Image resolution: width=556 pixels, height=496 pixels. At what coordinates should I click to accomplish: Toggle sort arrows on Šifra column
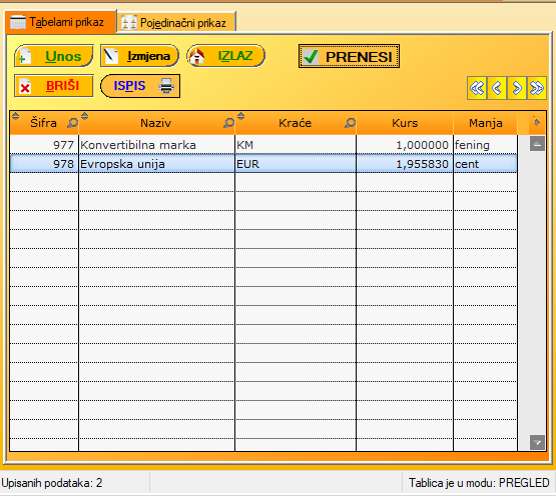(15, 116)
